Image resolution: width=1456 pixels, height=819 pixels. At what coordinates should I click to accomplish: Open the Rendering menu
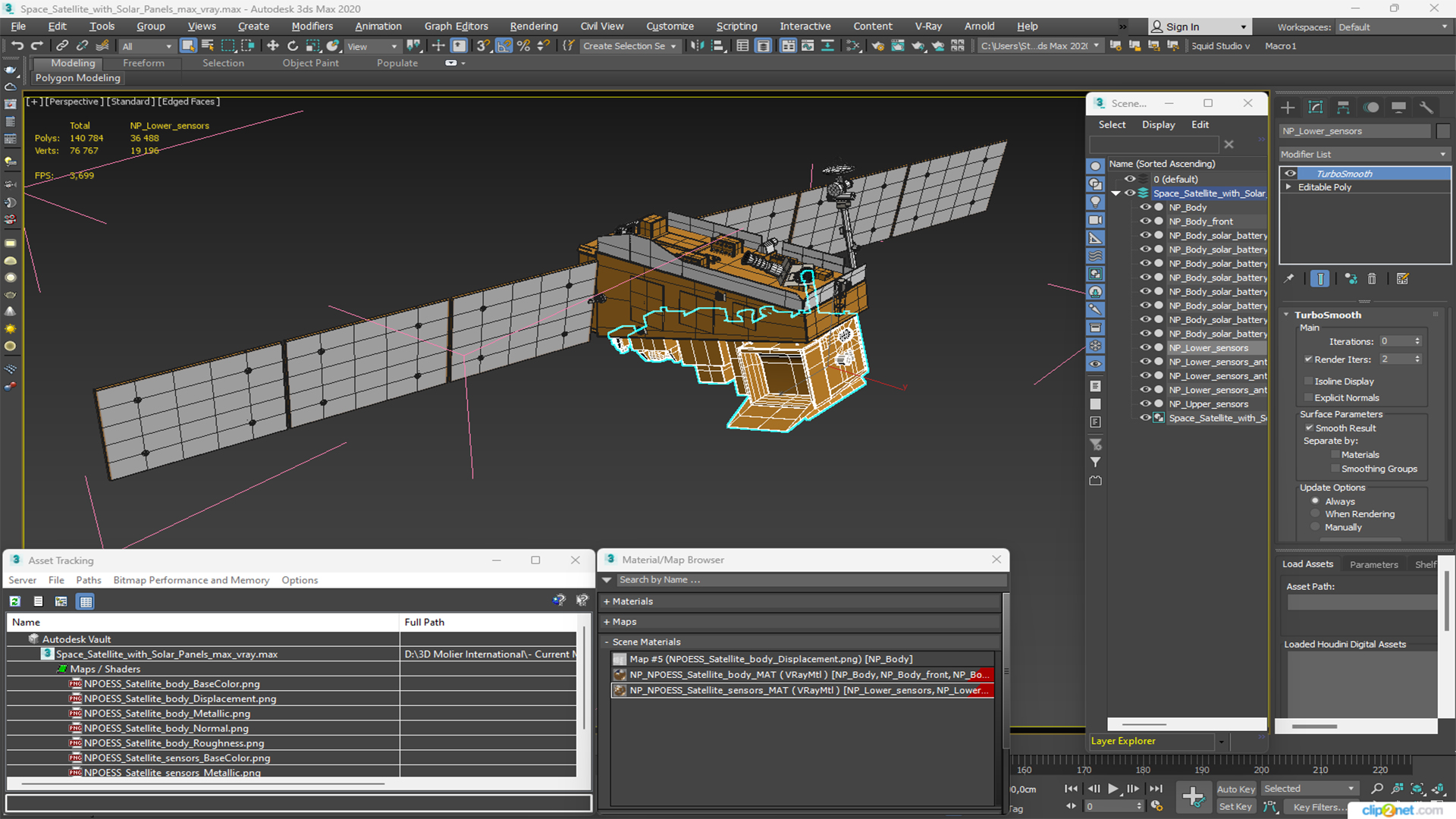[x=533, y=27]
